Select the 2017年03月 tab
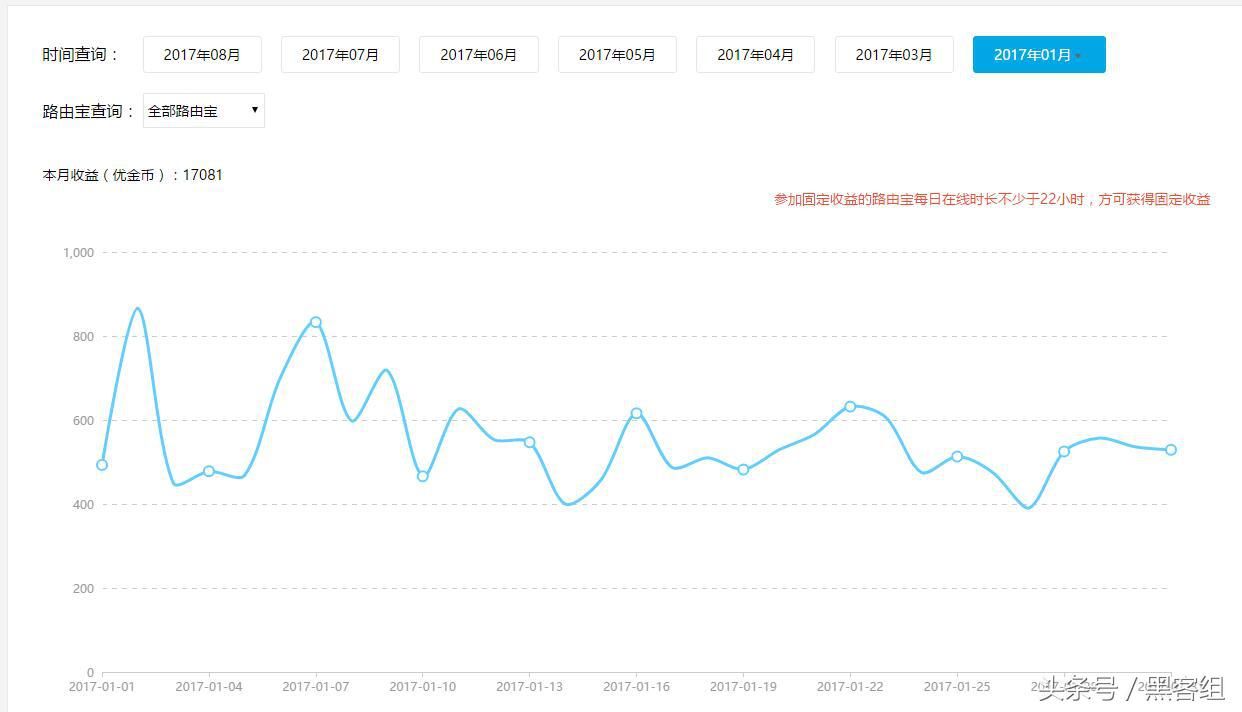The image size is (1242, 712). [894, 55]
